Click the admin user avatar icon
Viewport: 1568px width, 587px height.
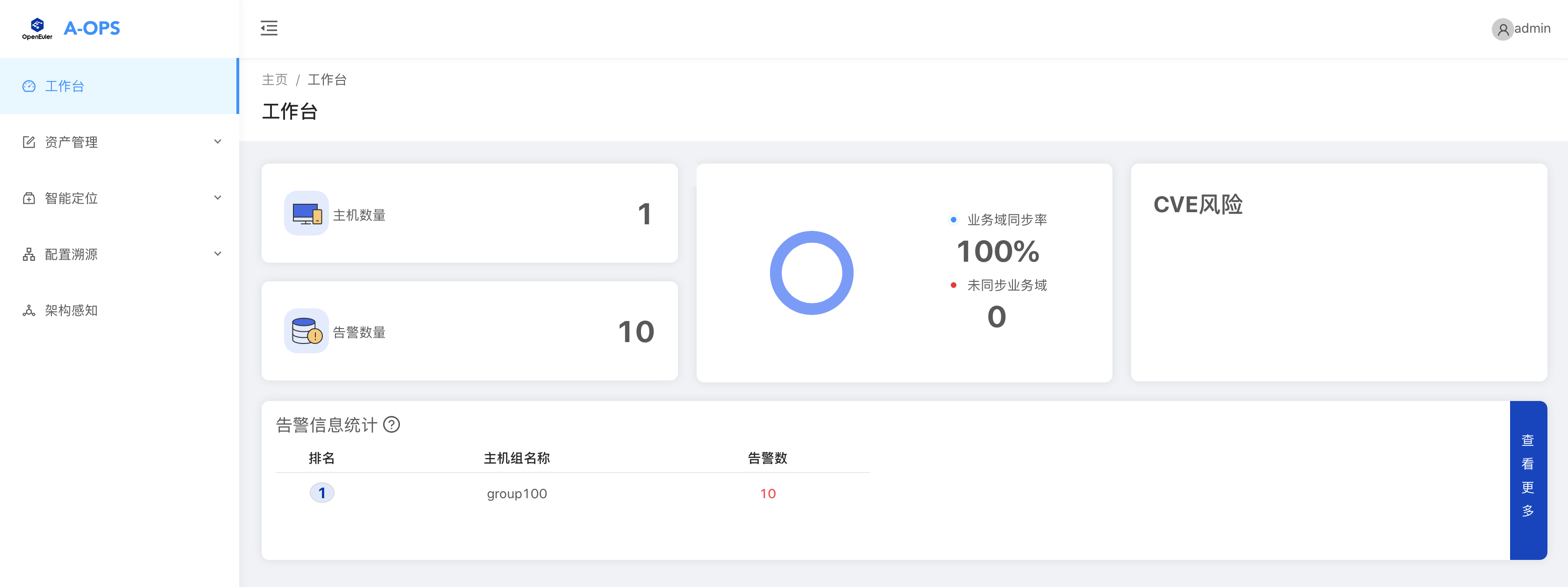[1502, 29]
